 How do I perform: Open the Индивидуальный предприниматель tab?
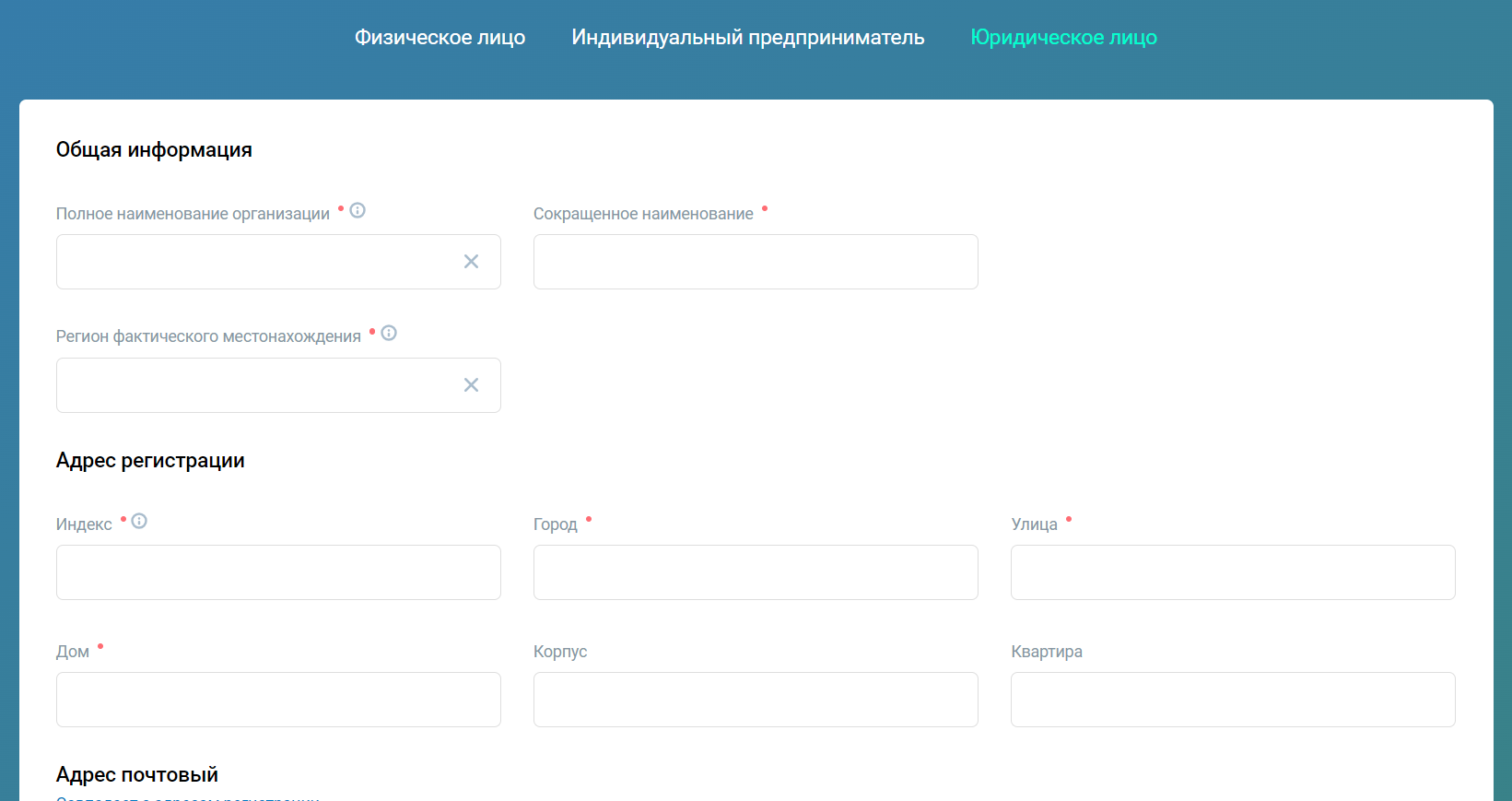747,37
